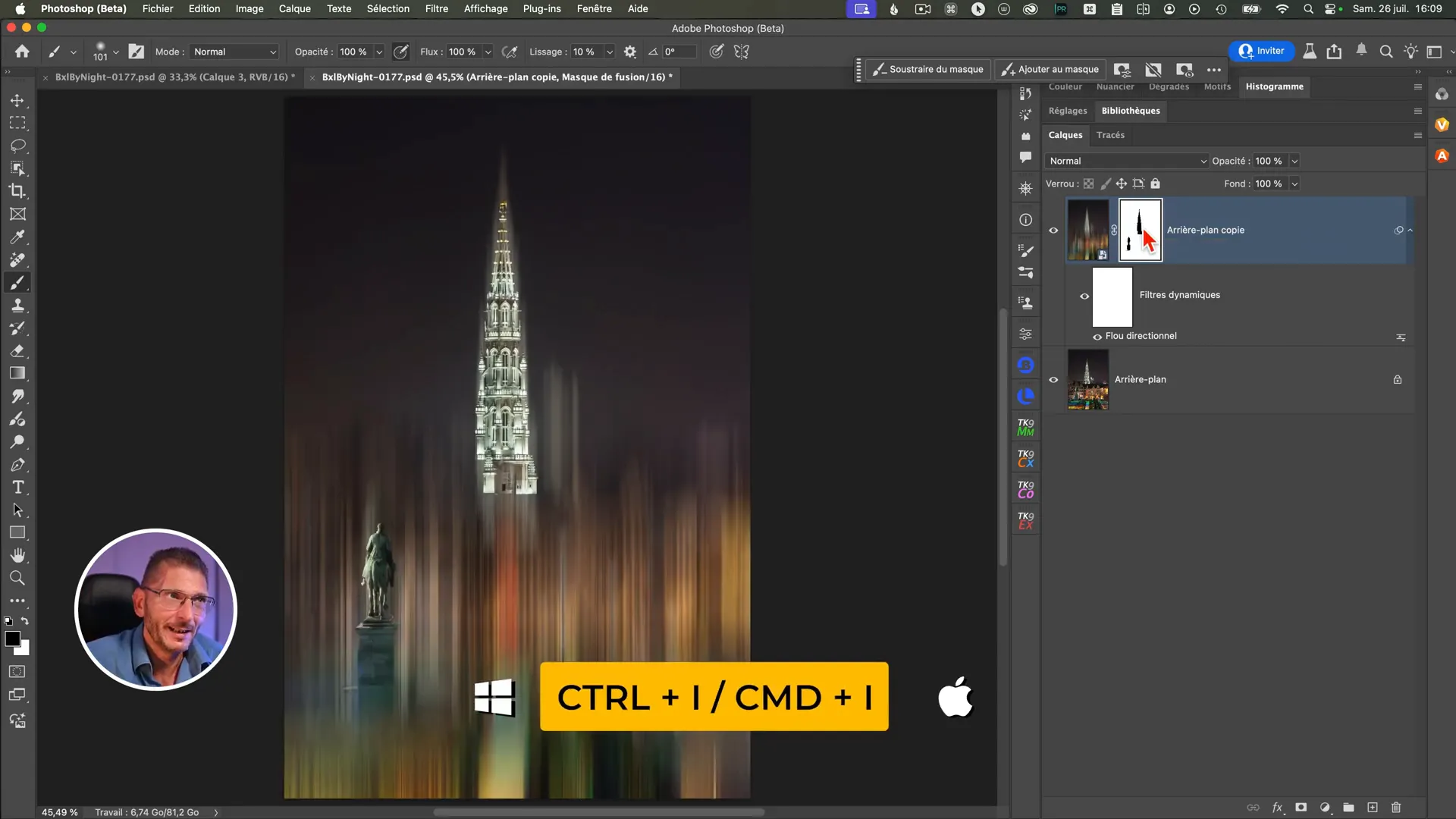Screen dimensions: 1456x819
Task: Open the brush Opacité dropdown arrow
Action: coord(379,52)
